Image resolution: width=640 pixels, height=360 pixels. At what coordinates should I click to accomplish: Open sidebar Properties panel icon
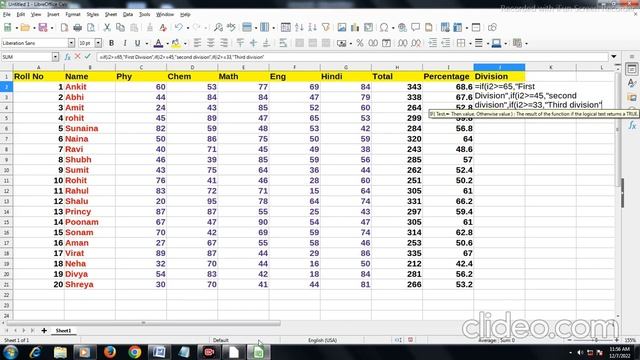click(632, 69)
